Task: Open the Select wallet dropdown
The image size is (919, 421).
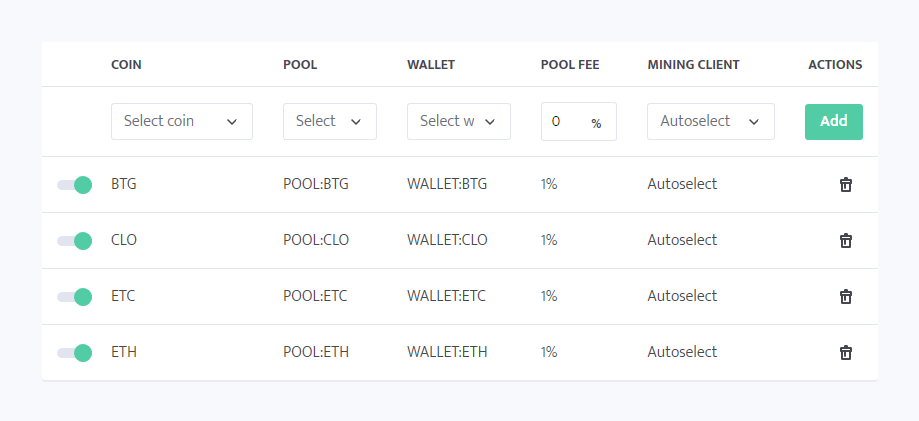Action: pyautogui.click(x=458, y=121)
